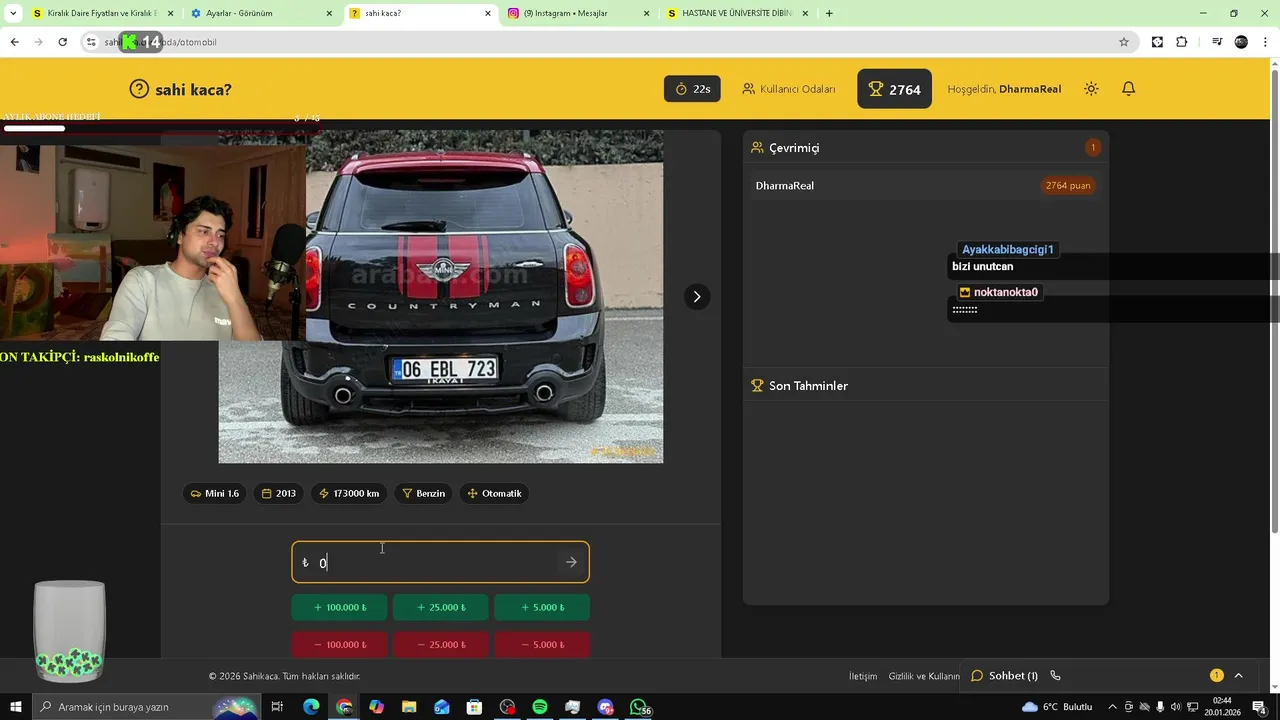This screenshot has width=1280, height=720.
Task: Show next car photo with arrow
Action: tap(697, 296)
